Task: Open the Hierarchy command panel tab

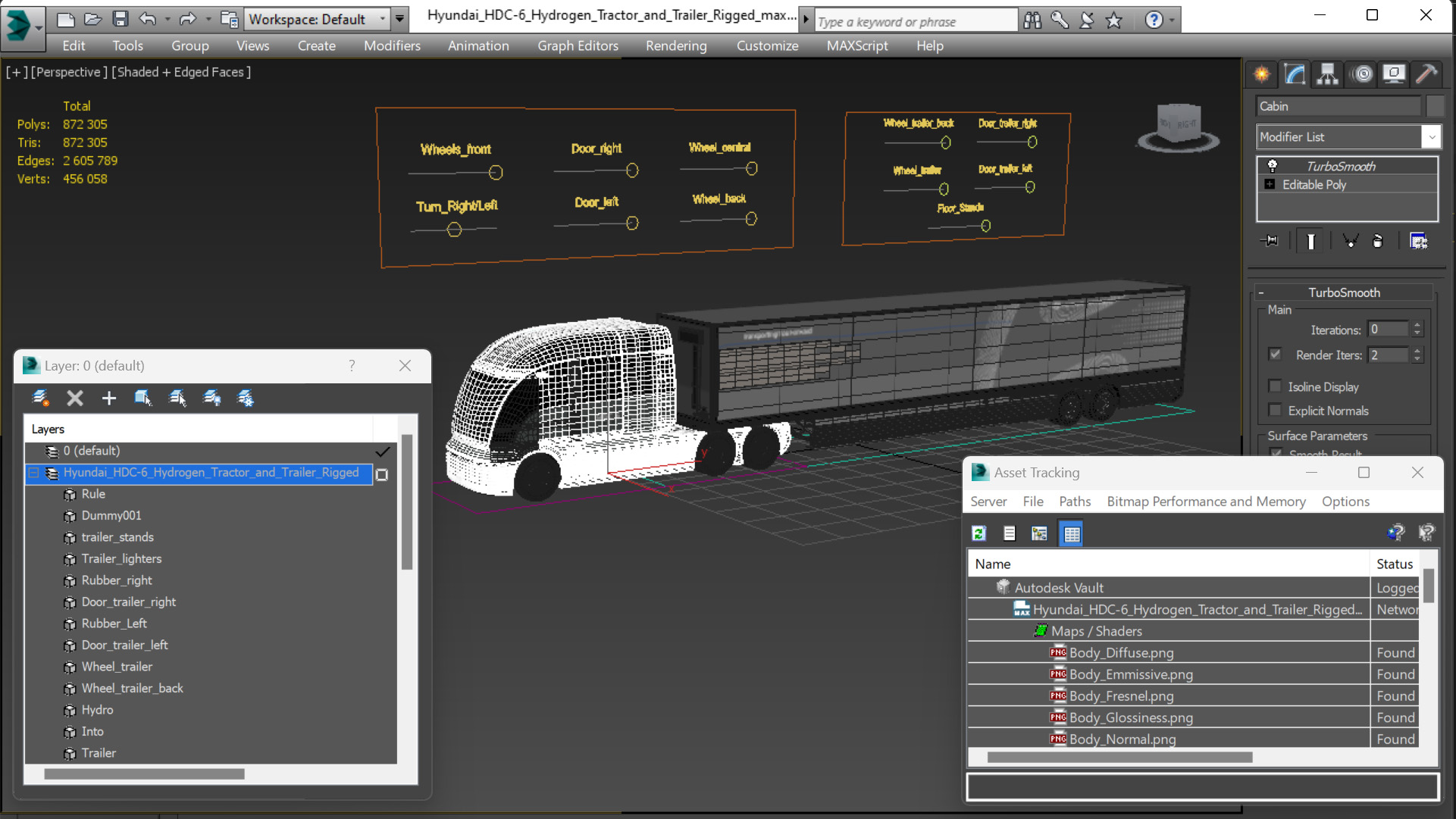Action: coord(1328,74)
